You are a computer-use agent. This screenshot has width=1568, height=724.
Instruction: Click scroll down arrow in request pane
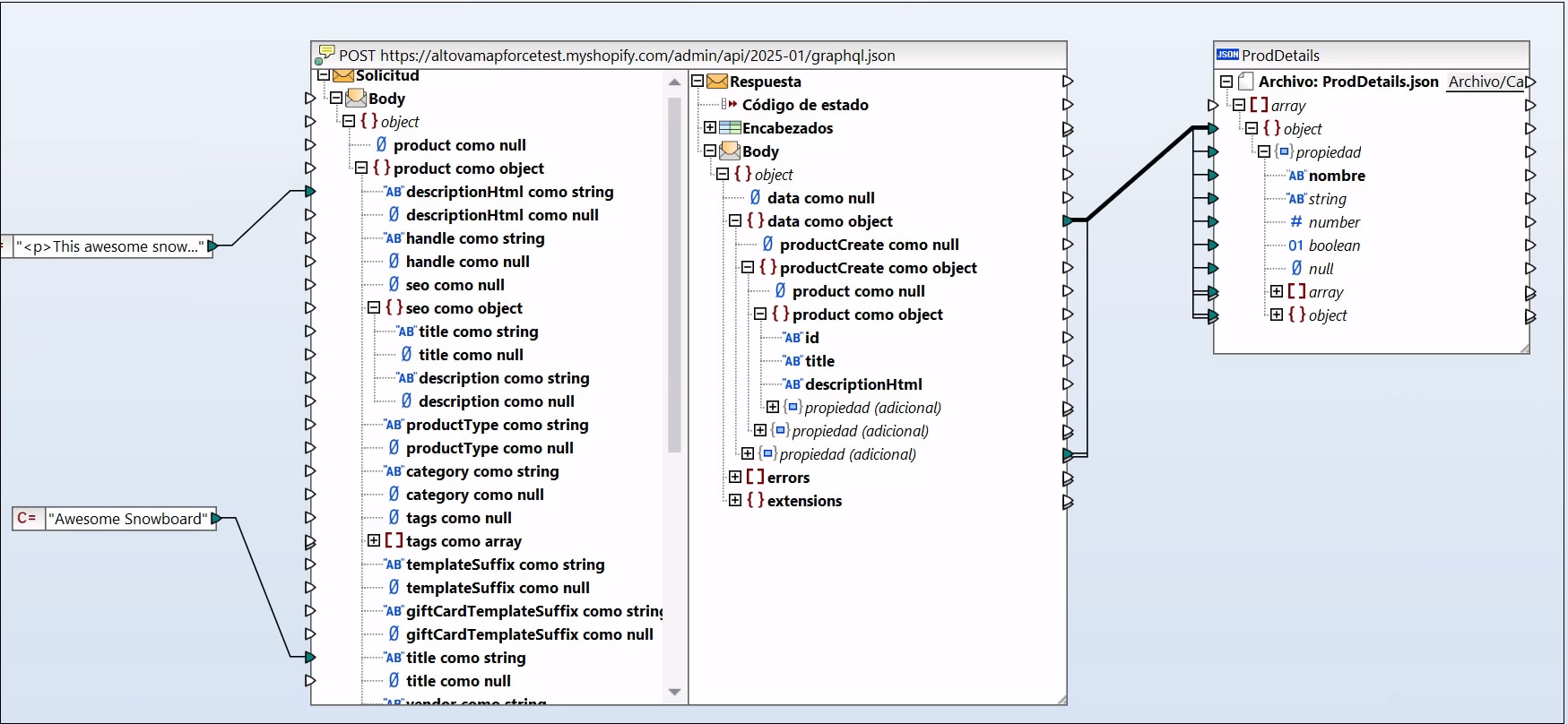pyautogui.click(x=675, y=693)
